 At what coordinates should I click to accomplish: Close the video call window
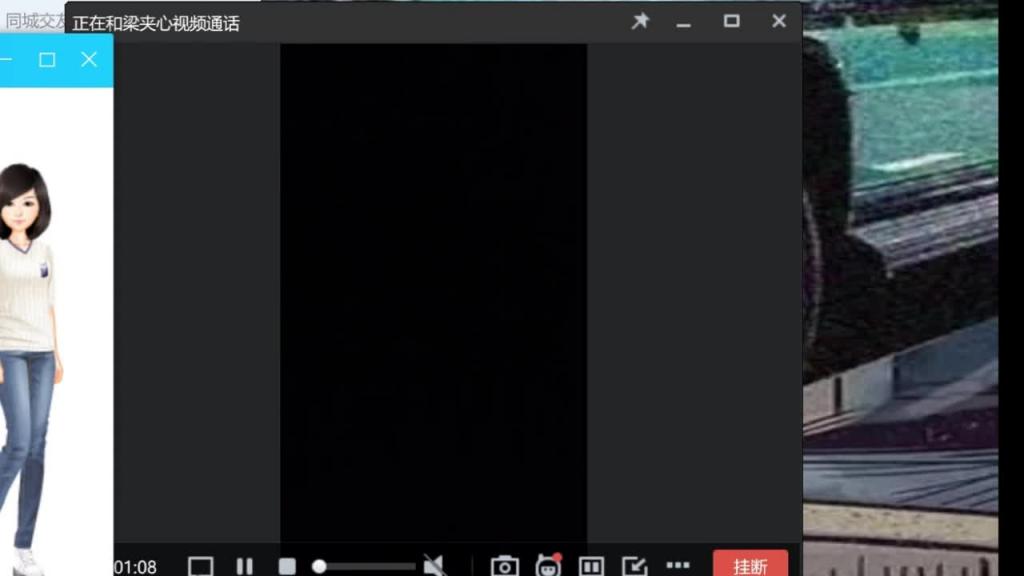coord(778,21)
